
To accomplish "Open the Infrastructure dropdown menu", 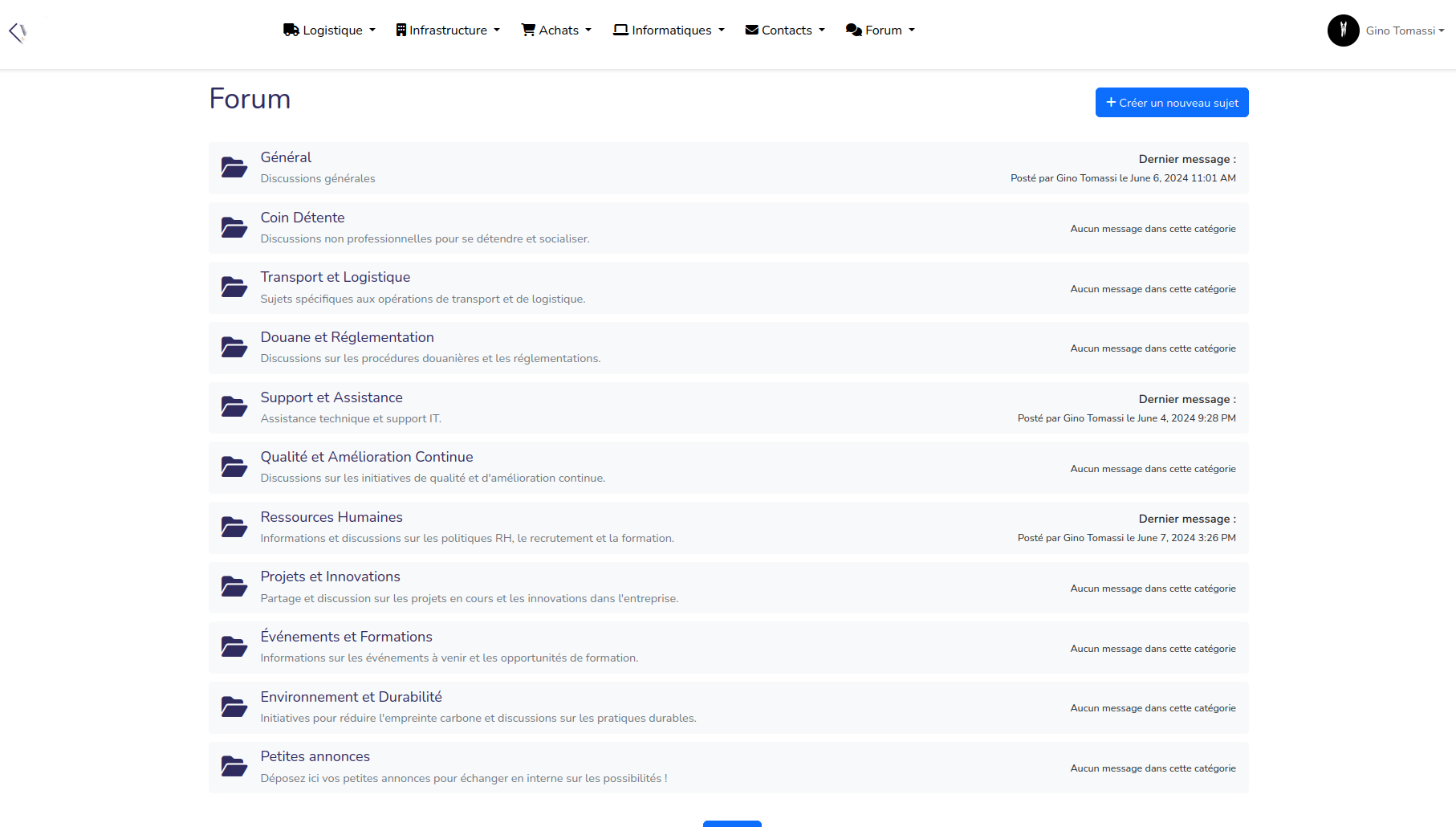I will click(447, 31).
